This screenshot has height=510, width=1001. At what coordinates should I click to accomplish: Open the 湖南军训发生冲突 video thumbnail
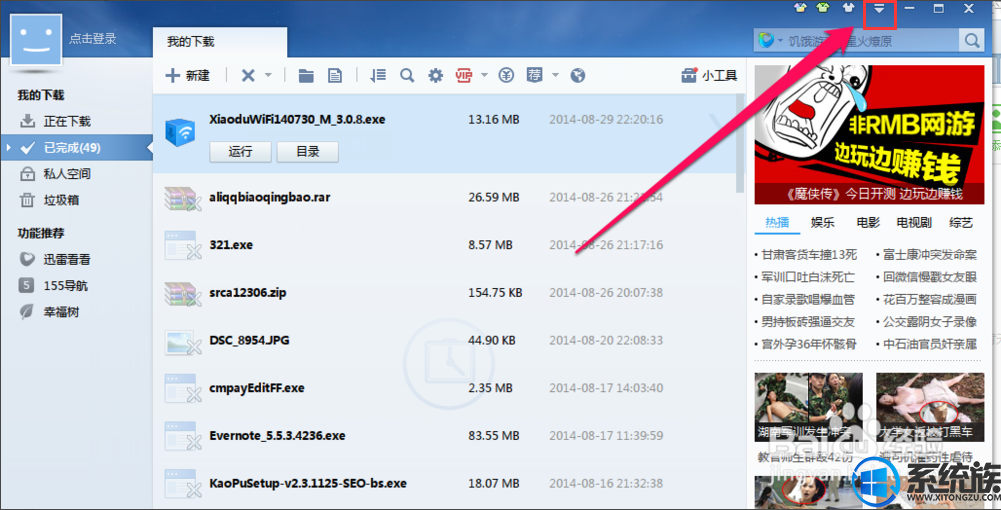tap(808, 407)
